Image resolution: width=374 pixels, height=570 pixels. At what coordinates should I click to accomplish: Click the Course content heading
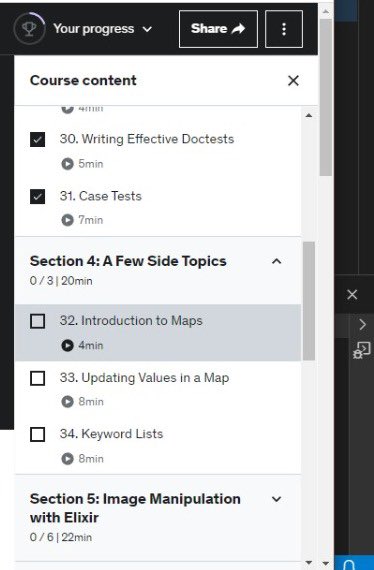click(83, 80)
